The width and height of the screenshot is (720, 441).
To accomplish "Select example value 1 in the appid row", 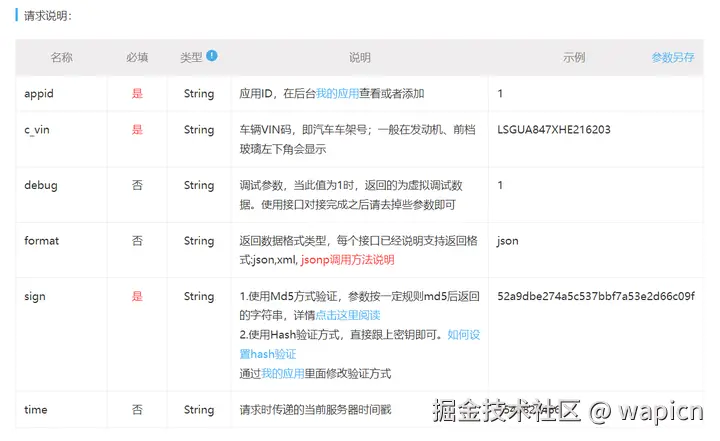I will coord(500,94).
